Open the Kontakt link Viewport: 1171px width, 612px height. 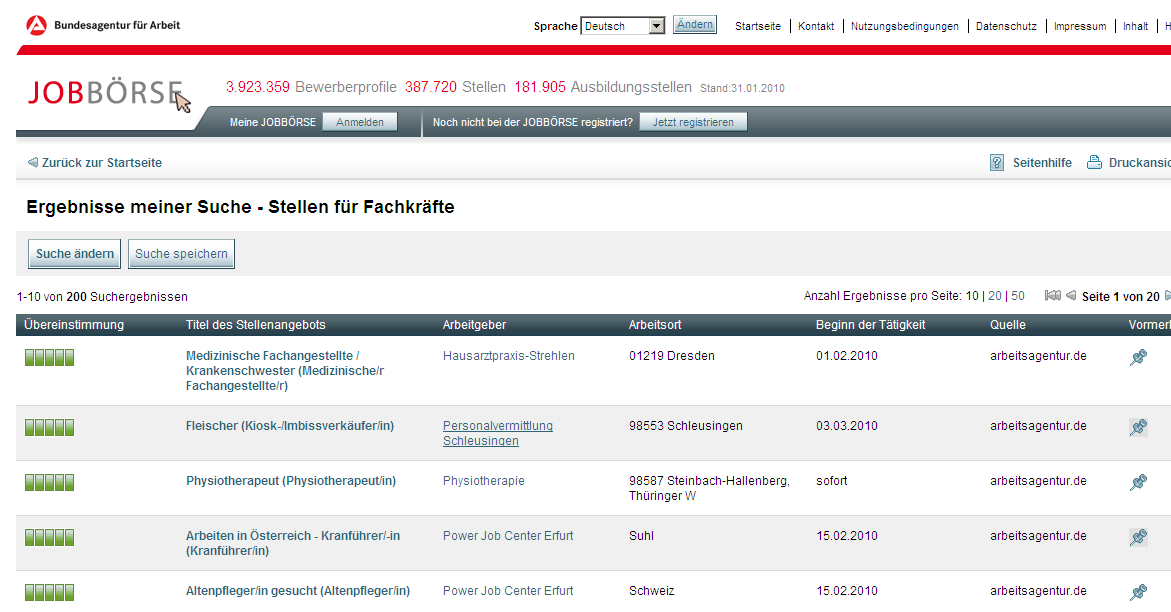[816, 26]
